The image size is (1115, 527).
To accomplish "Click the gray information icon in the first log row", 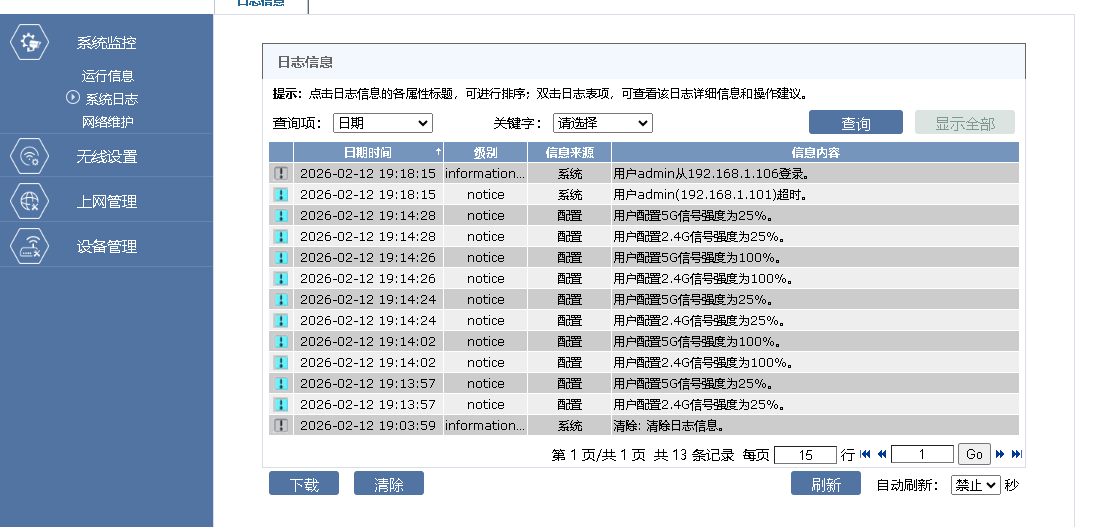I will pyautogui.click(x=281, y=174).
